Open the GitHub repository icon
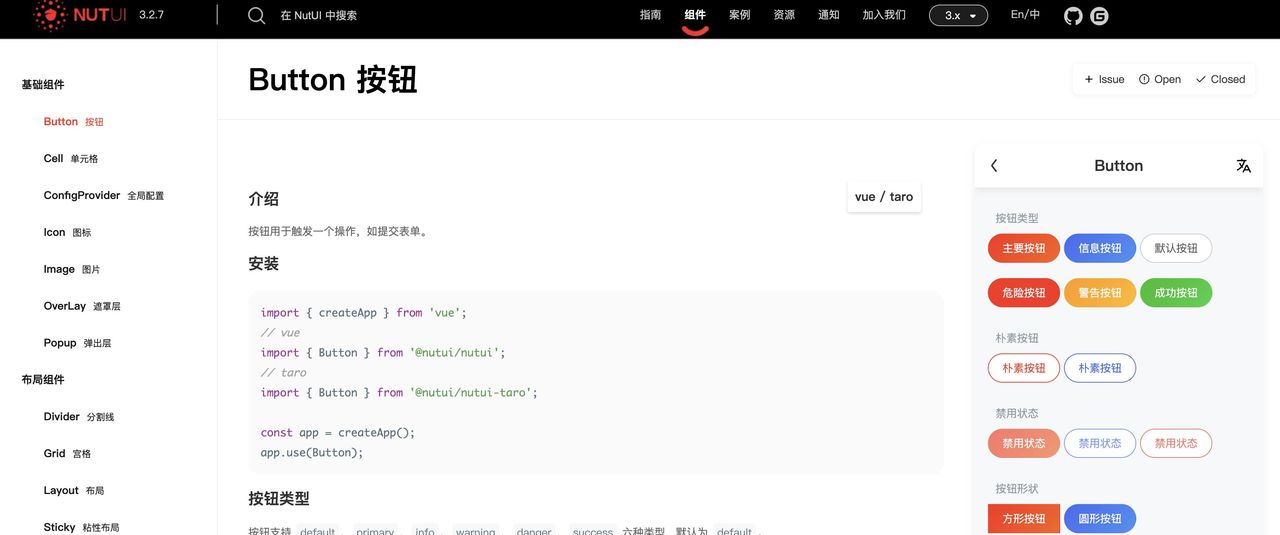Viewport: 1280px width, 535px height. coord(1073,15)
